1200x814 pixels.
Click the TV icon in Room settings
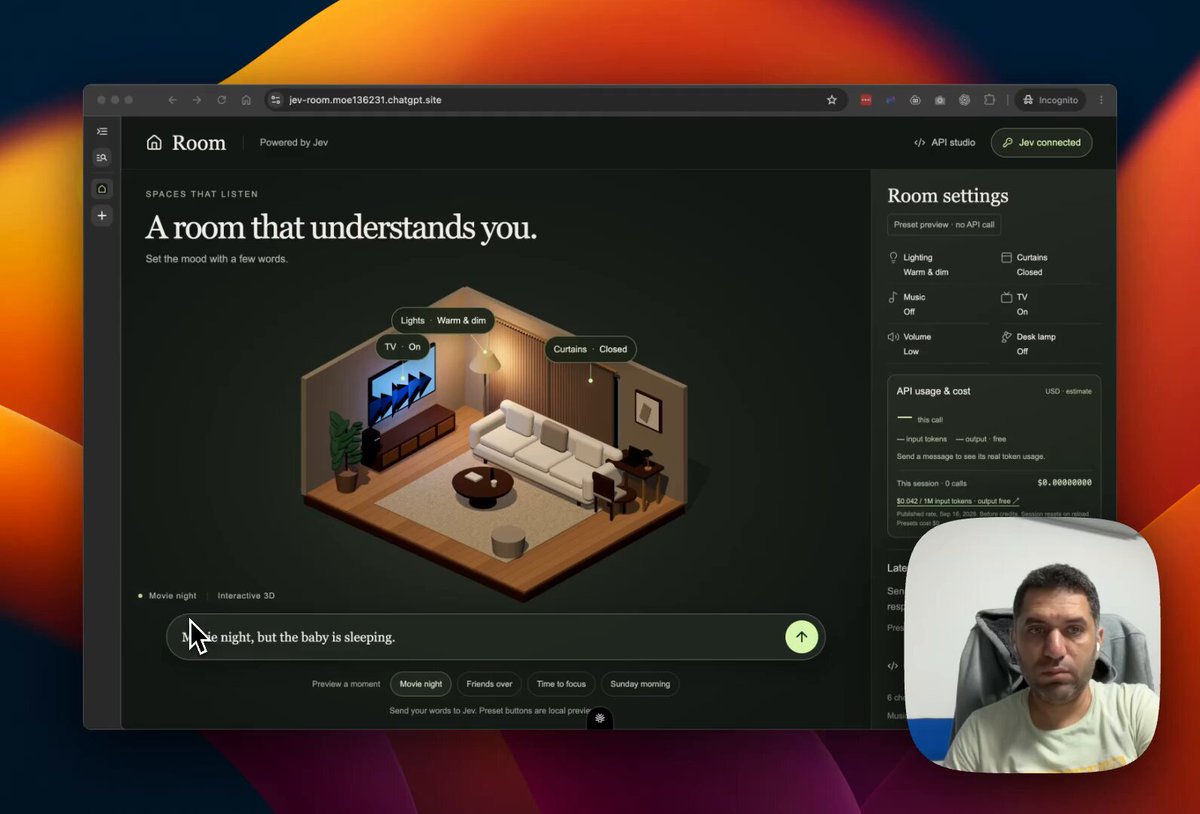point(1007,297)
